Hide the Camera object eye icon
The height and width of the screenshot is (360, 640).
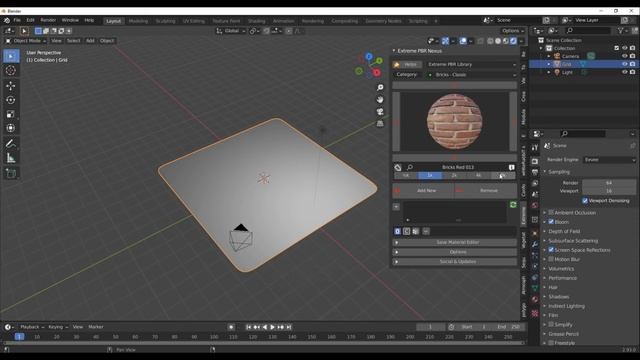[x=624, y=56]
